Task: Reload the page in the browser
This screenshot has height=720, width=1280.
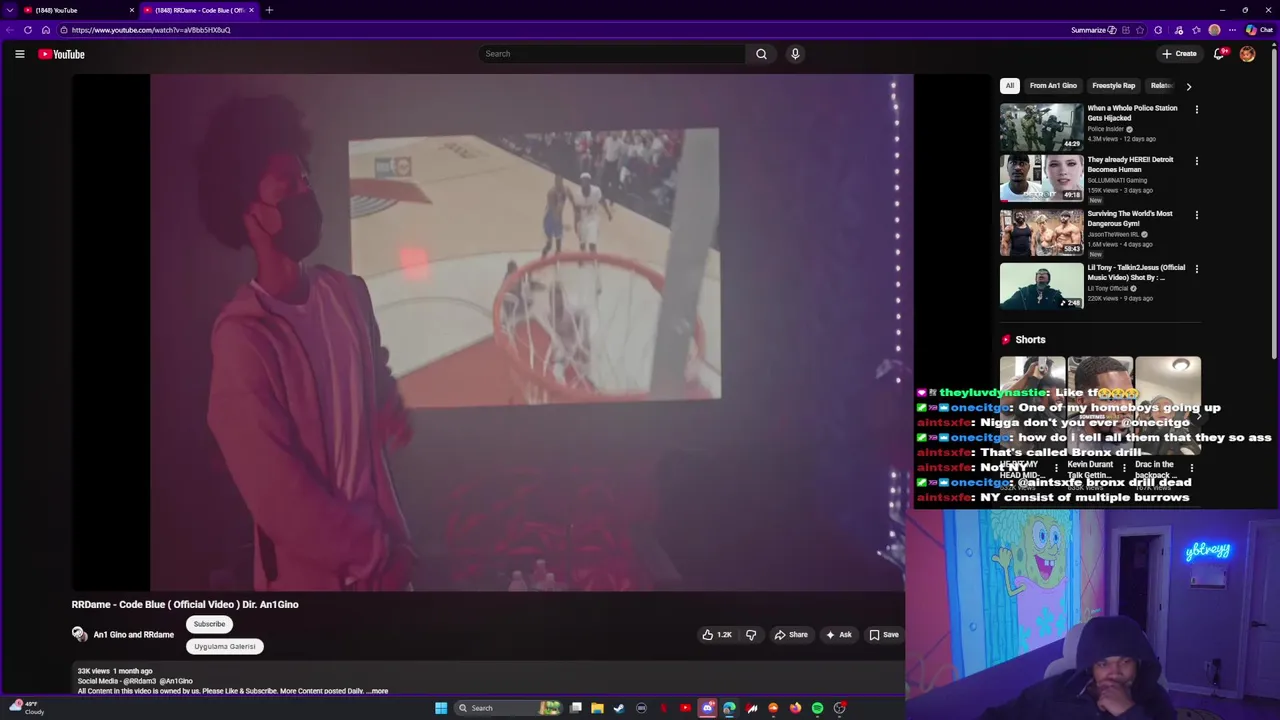Action: click(28, 30)
